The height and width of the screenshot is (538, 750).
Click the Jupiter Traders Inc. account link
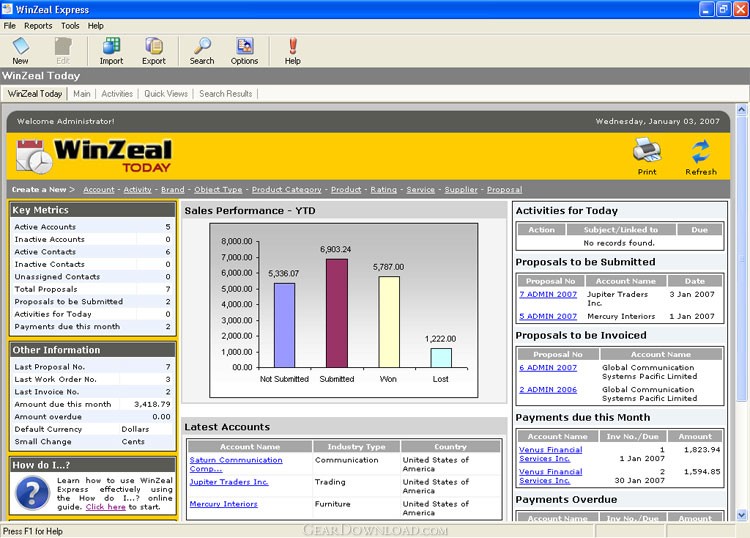click(229, 482)
